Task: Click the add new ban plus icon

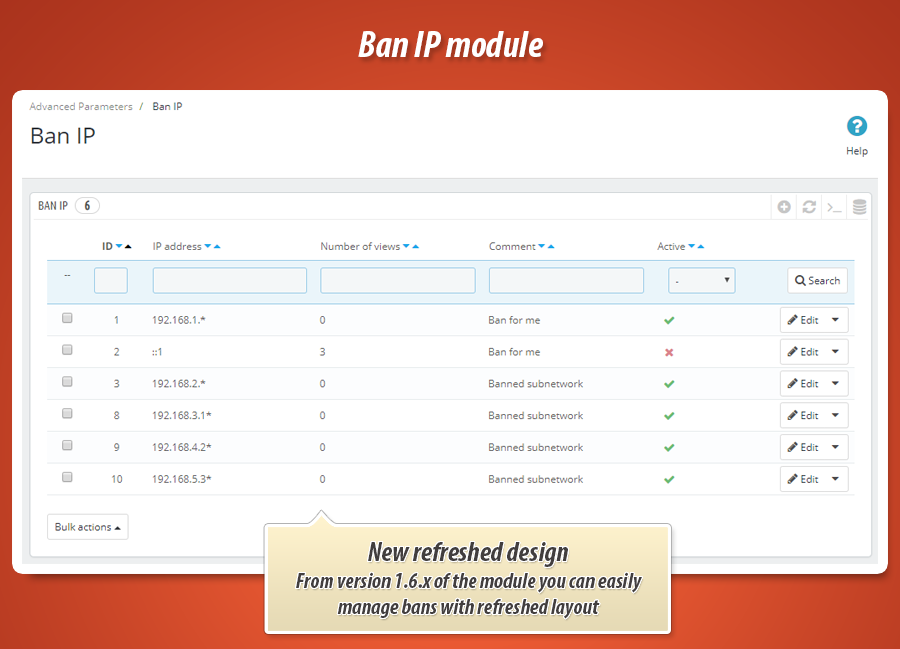Action: click(x=784, y=207)
